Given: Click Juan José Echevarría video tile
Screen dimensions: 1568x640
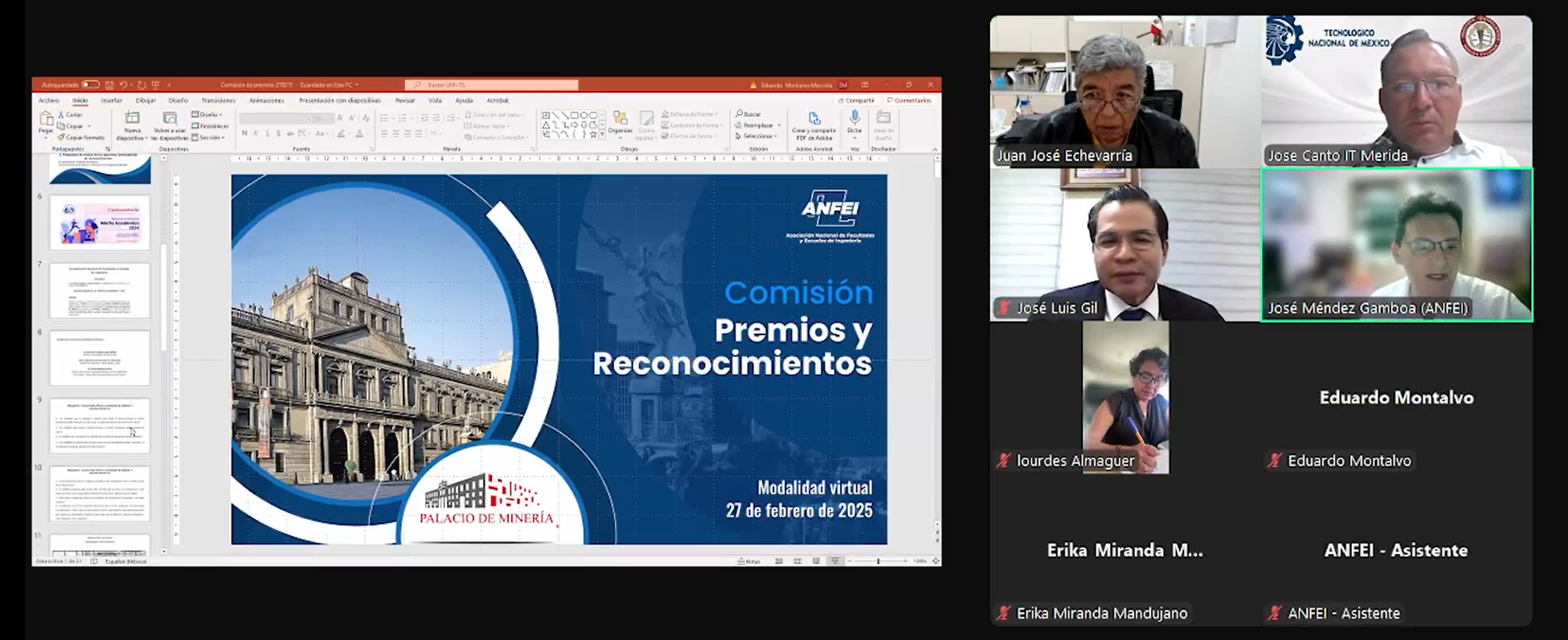Looking at the screenshot, I should pos(1124,91).
